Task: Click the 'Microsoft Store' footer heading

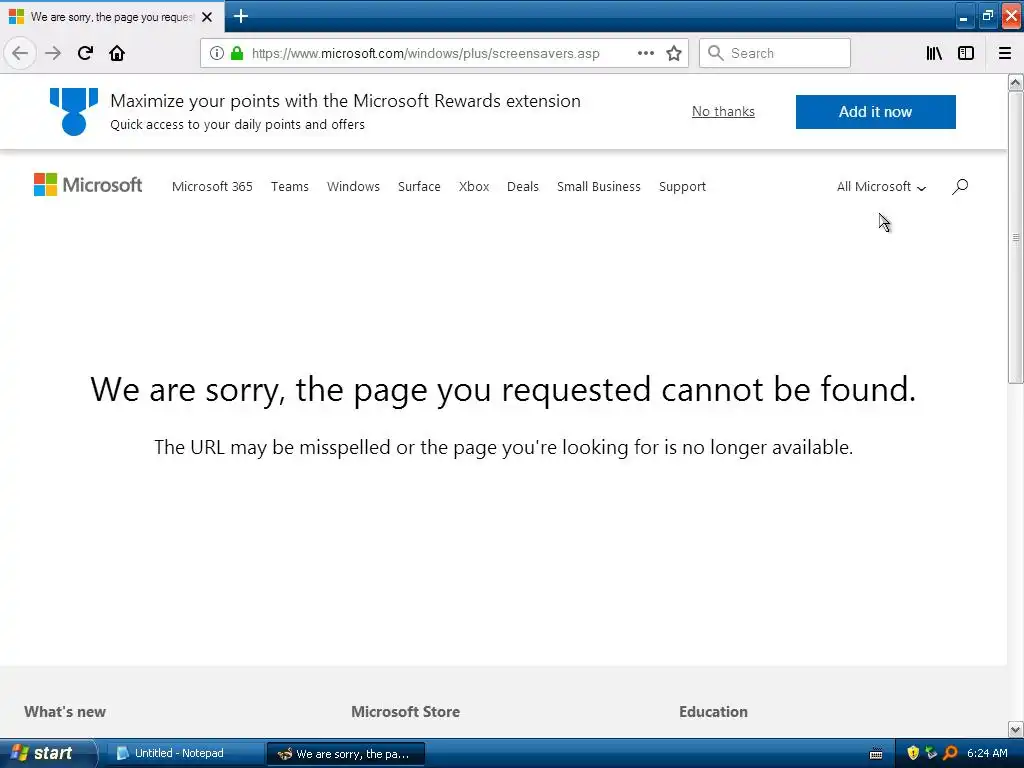Action: 406,712
